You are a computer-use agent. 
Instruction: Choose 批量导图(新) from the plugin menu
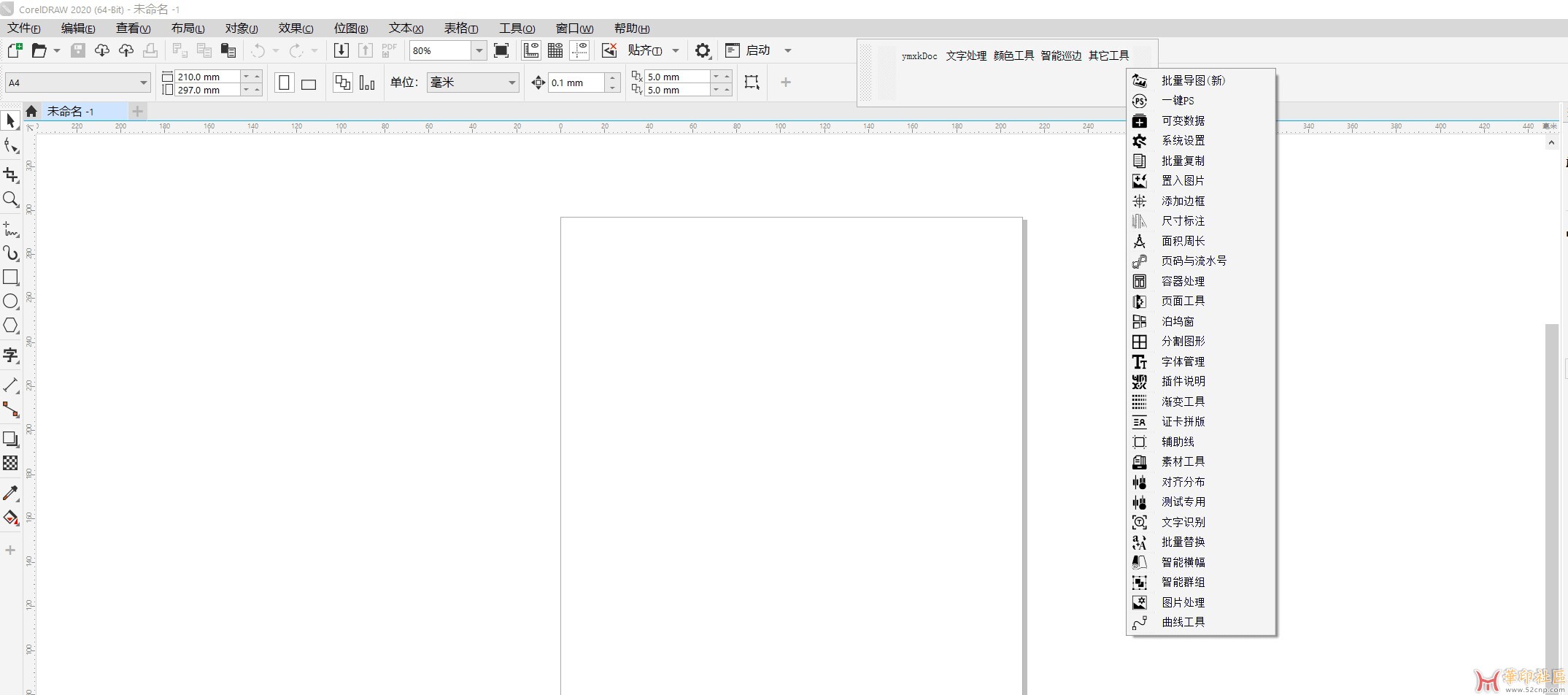[1201, 80]
